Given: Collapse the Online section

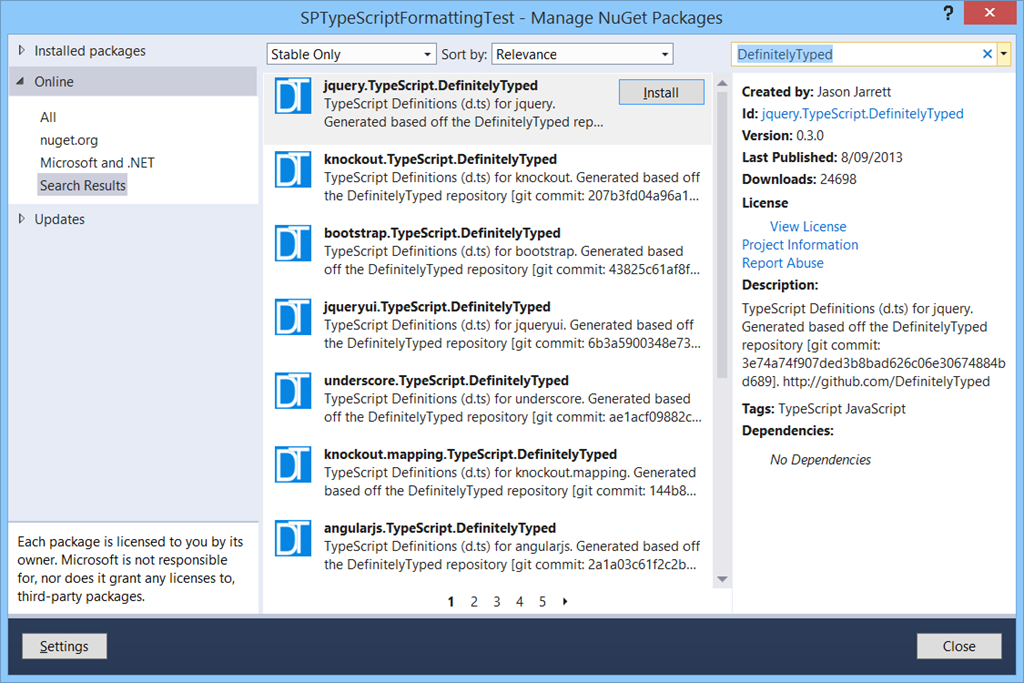Looking at the screenshot, I should 20,82.
